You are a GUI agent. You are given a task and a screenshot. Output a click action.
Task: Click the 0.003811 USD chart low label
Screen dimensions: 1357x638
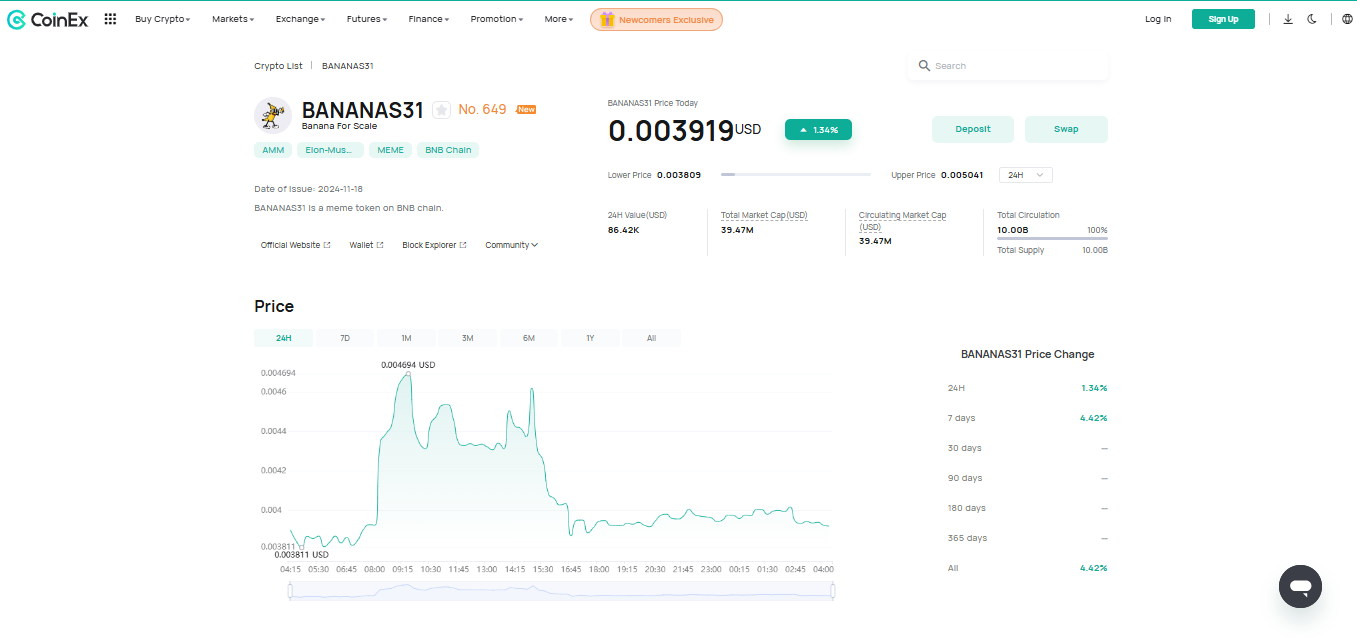tap(301, 554)
